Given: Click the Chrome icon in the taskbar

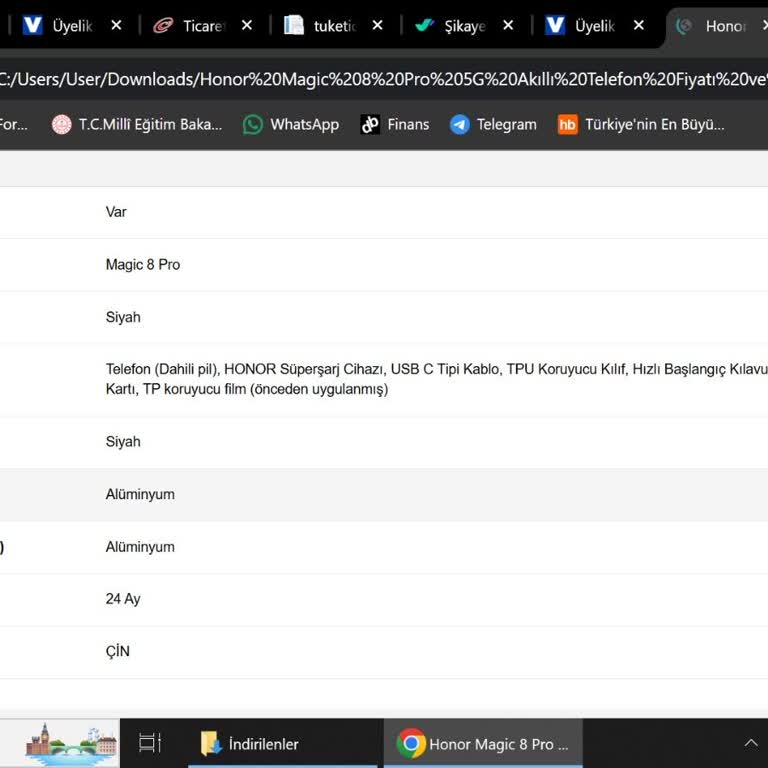Looking at the screenshot, I should click(x=411, y=744).
